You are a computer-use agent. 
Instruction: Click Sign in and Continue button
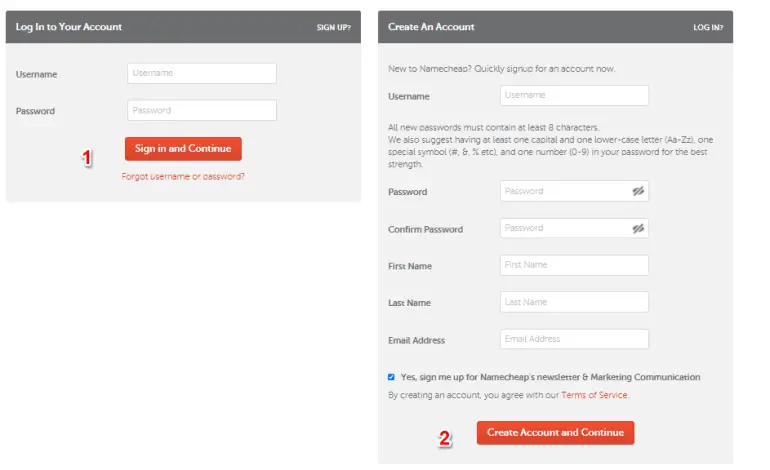pyautogui.click(x=183, y=149)
